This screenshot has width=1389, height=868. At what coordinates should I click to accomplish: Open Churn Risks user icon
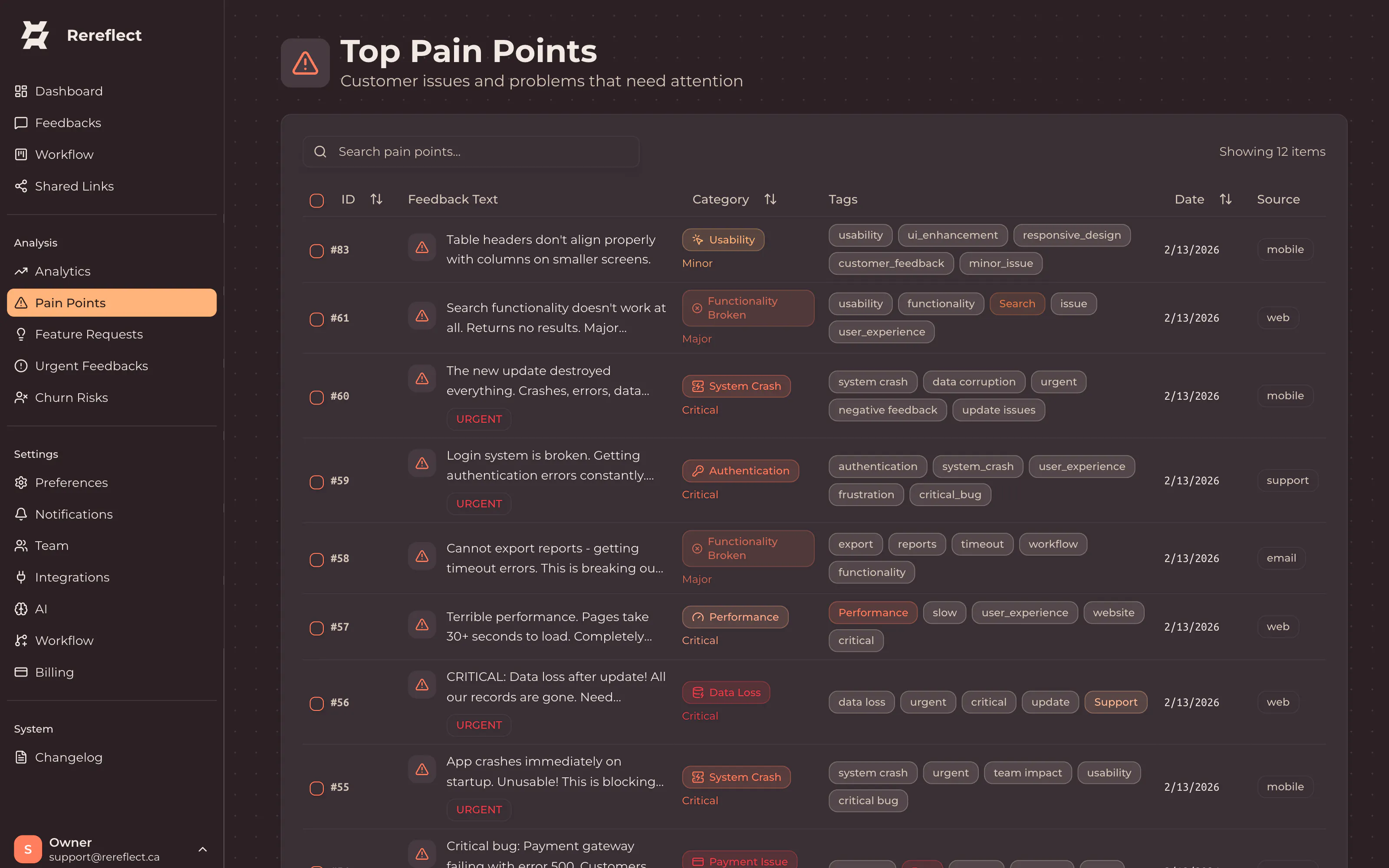[x=21, y=397]
